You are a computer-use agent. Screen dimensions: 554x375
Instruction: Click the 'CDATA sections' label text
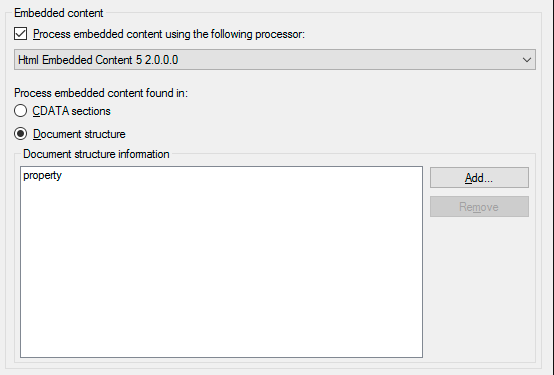pyautogui.click(x=71, y=111)
